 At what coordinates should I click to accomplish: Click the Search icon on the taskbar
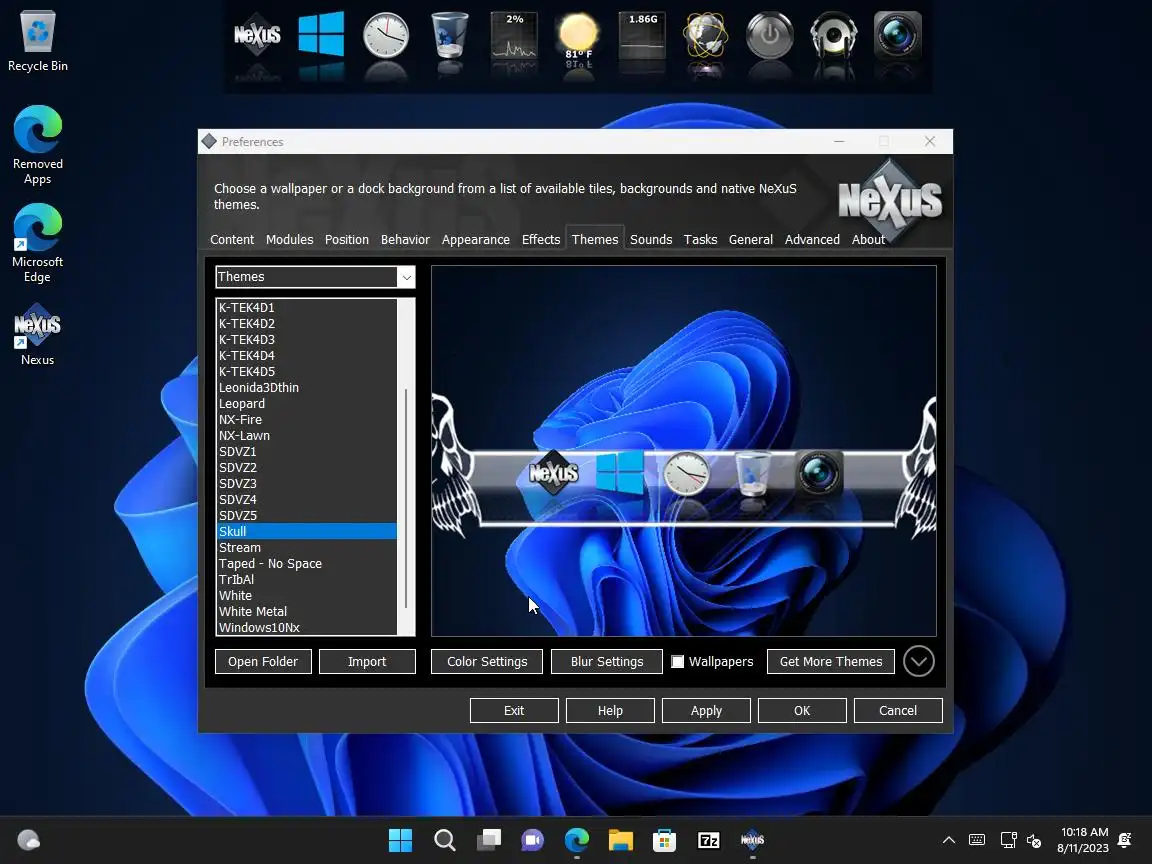[444, 840]
